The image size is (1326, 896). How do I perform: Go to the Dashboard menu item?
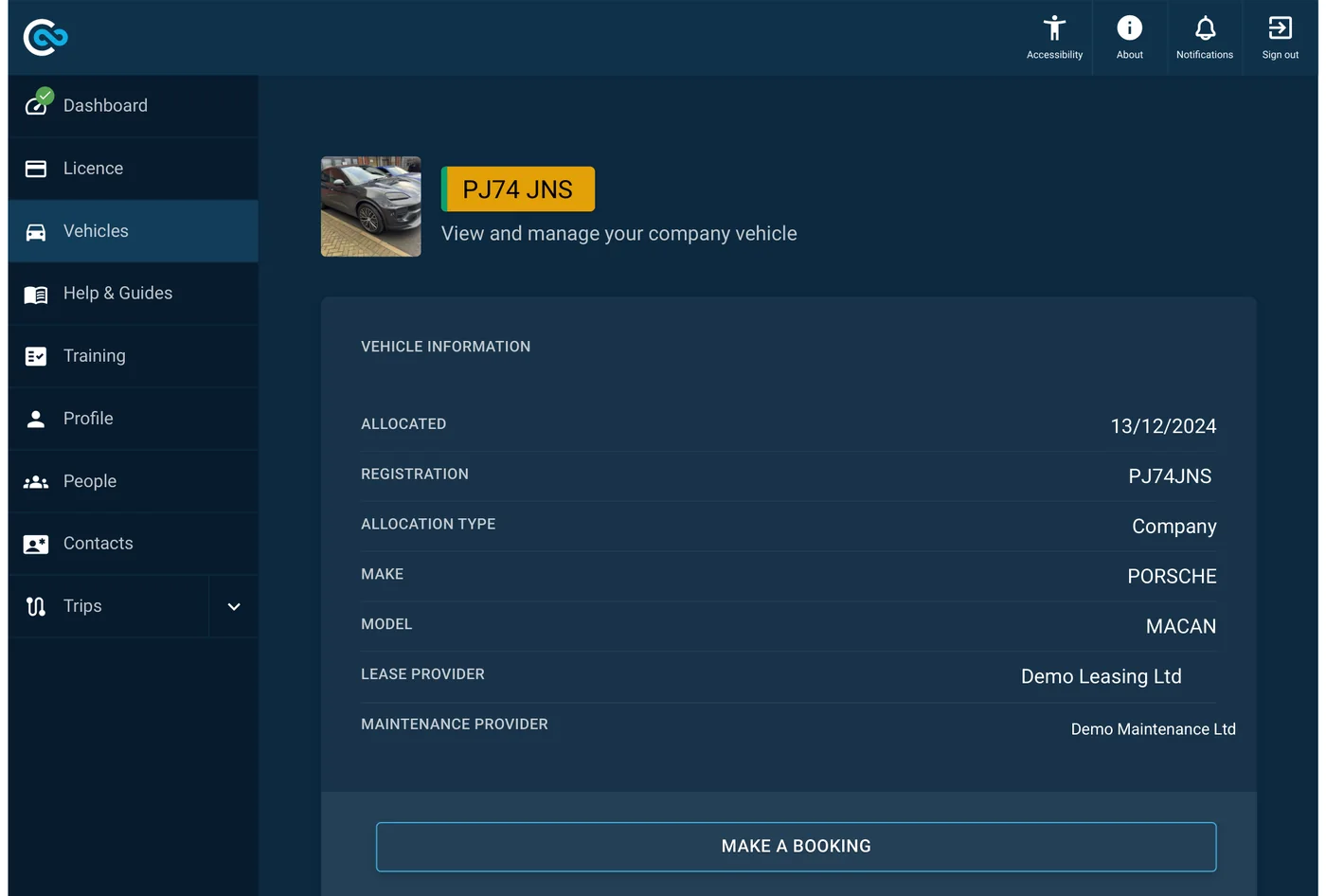tap(134, 106)
